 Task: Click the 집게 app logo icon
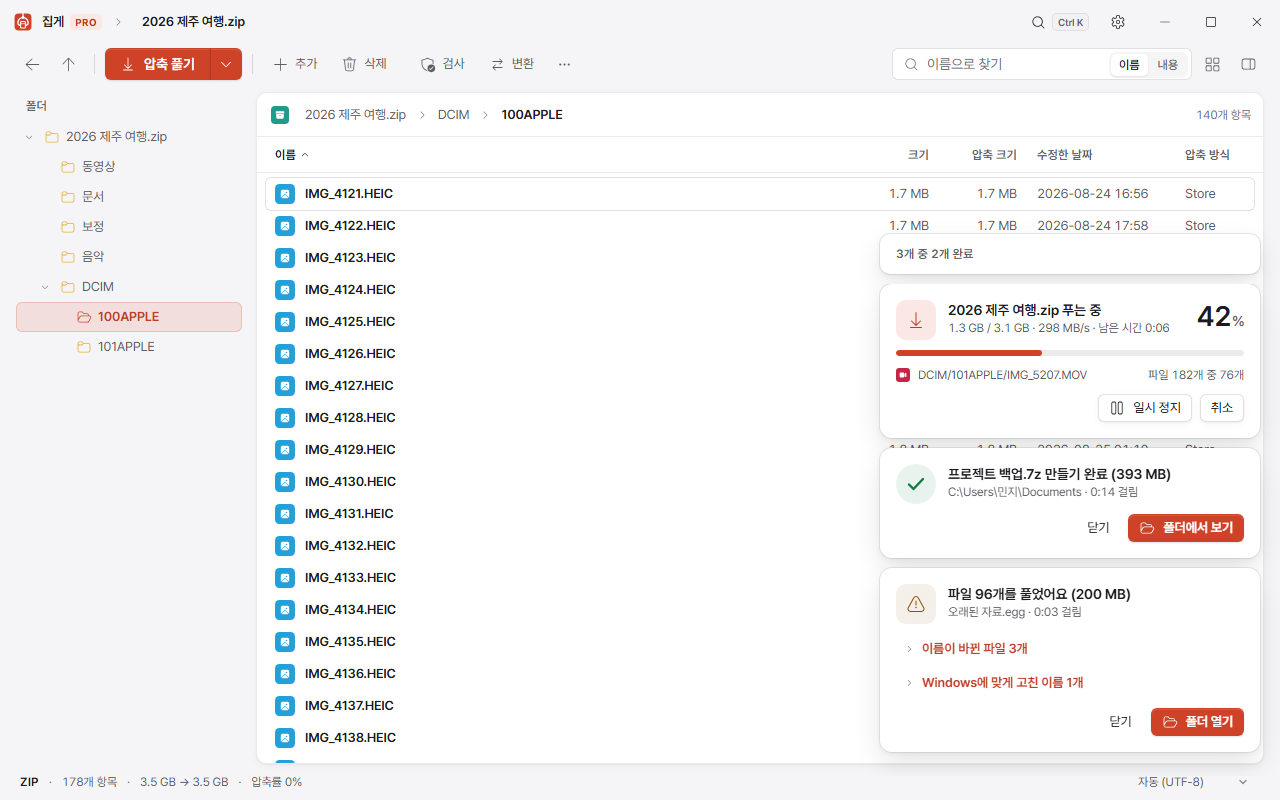click(x=23, y=22)
